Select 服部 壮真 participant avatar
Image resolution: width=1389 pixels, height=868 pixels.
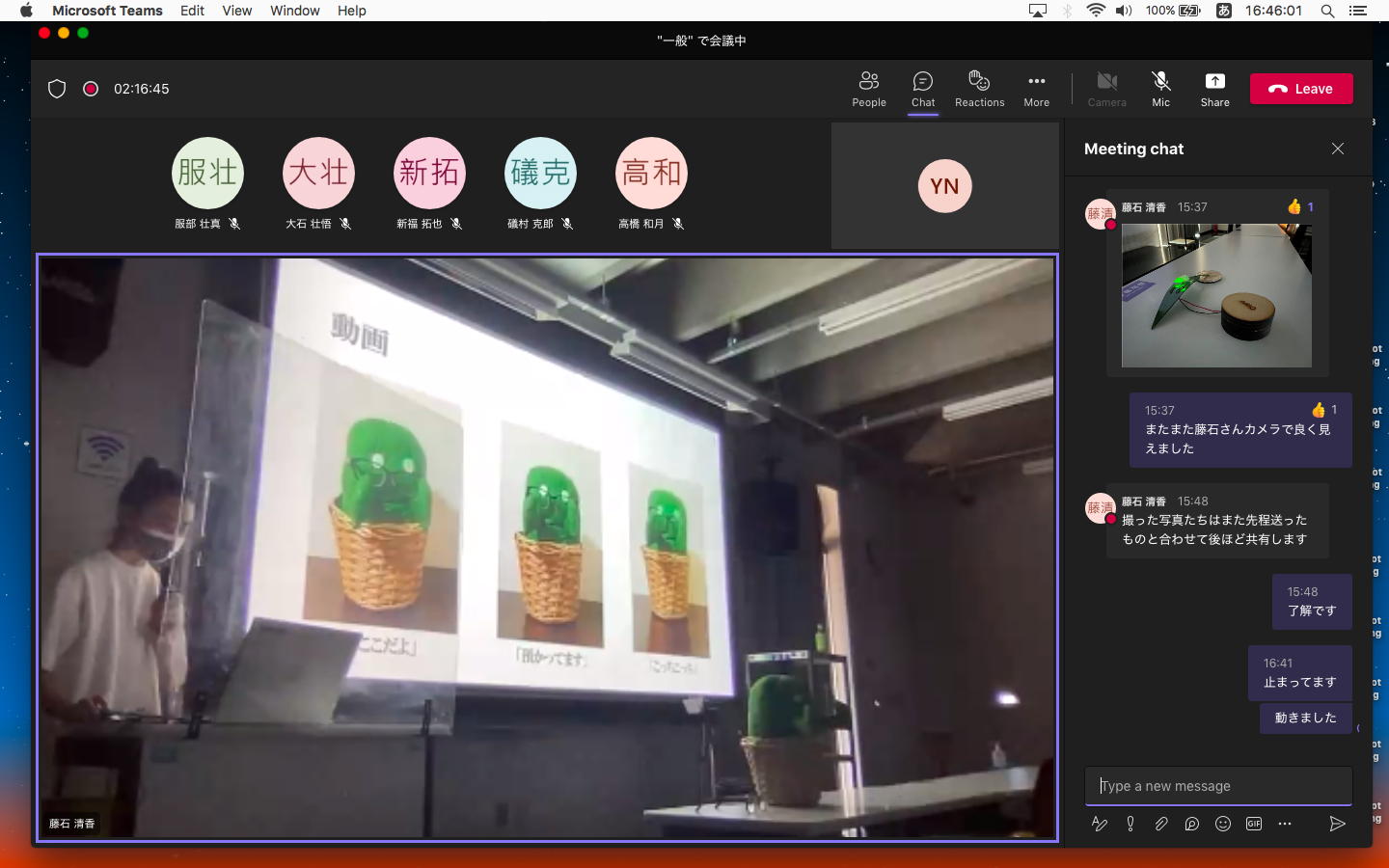tap(207, 174)
